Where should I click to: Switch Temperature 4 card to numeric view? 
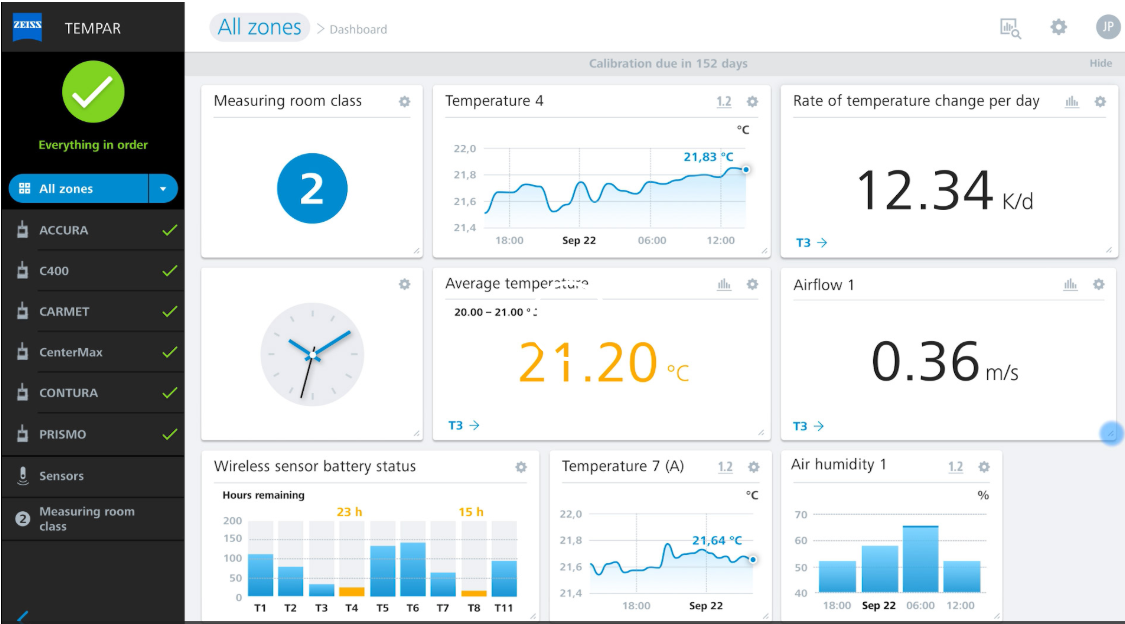click(x=724, y=102)
